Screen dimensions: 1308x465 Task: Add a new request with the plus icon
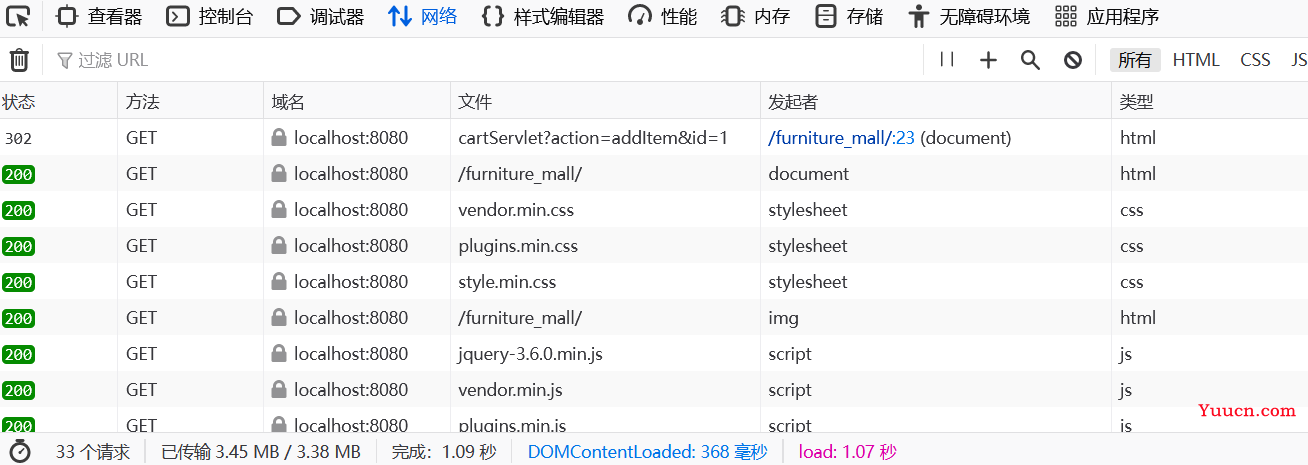click(x=988, y=60)
